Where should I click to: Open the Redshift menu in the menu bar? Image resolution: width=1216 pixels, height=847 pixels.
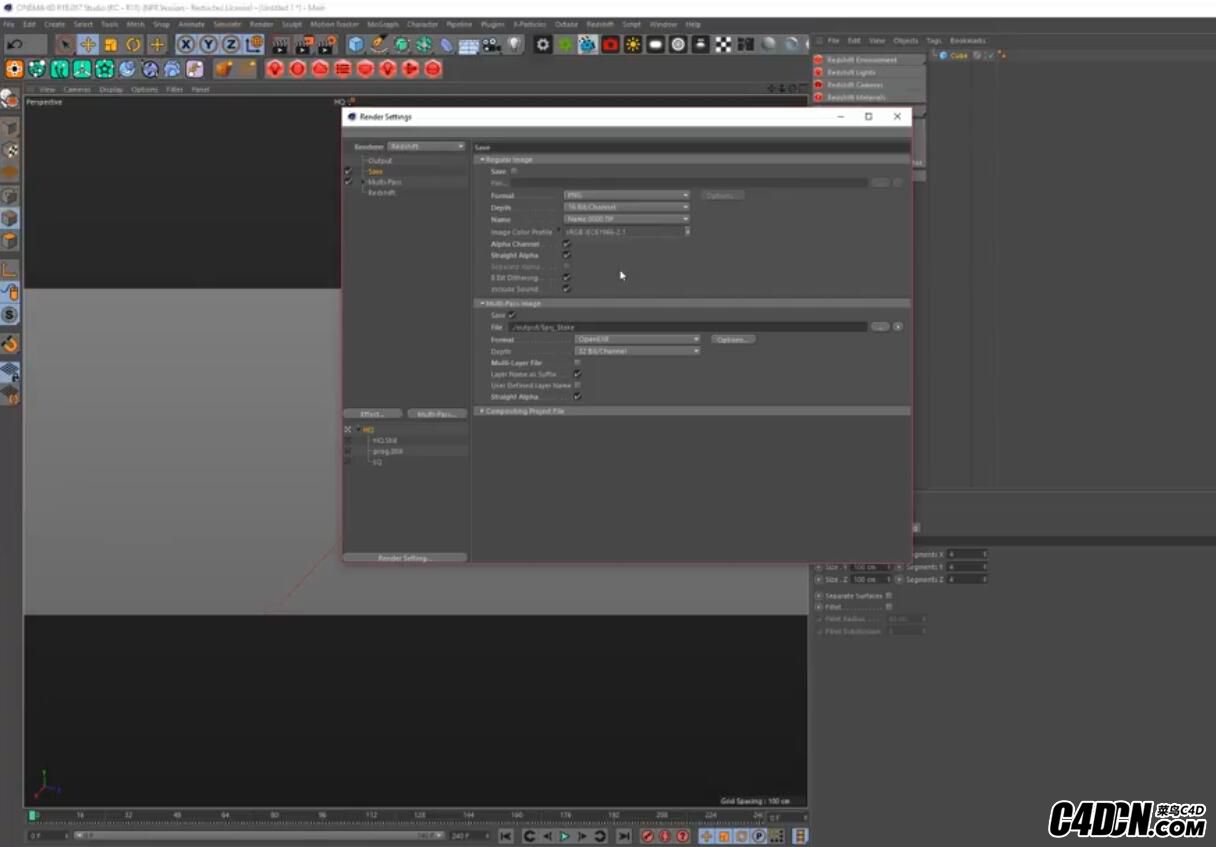coord(600,24)
